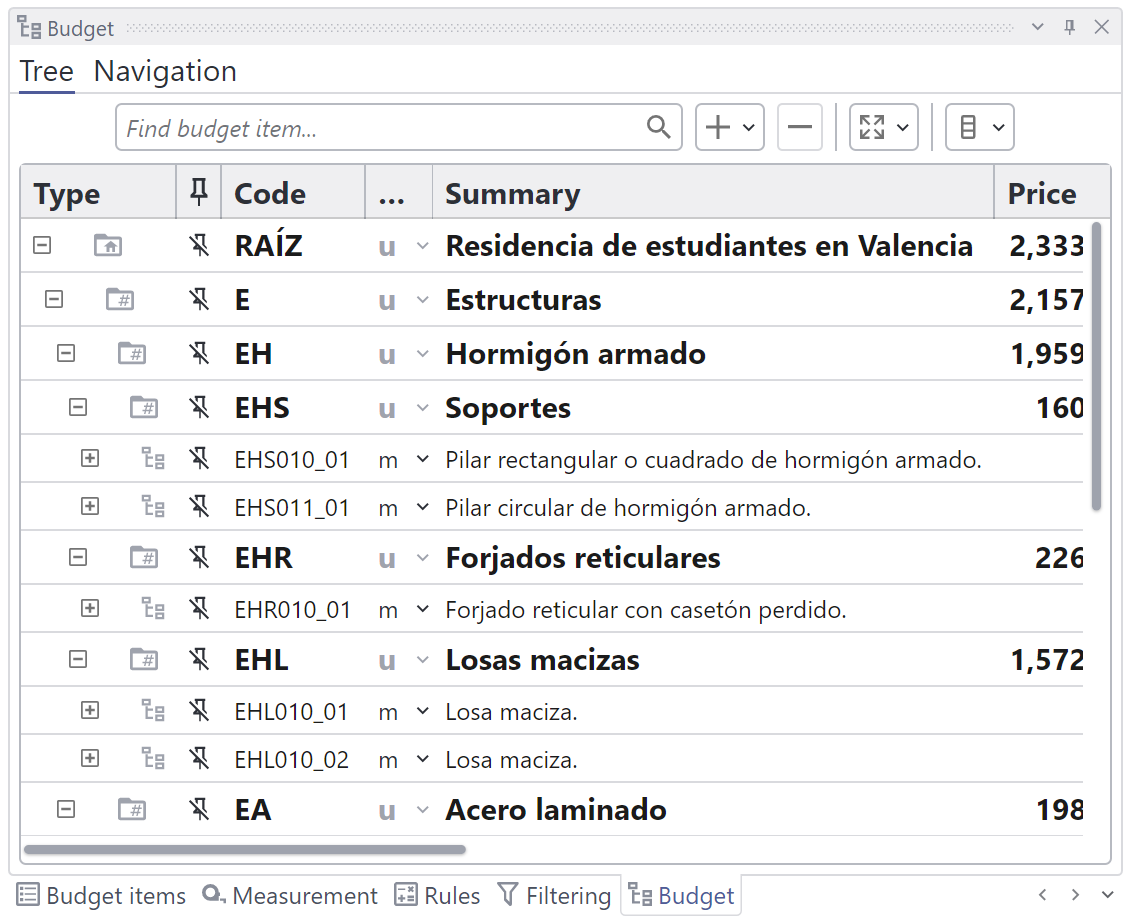This screenshot has height=922, width=1127.
Task: Toggle pin on the EHL010_01 row
Action: [198, 711]
